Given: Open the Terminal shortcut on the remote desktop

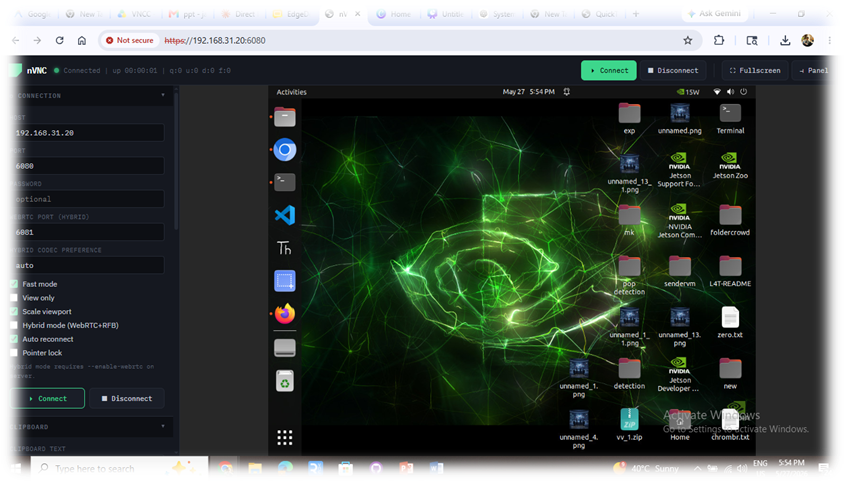Looking at the screenshot, I should pos(730,120).
